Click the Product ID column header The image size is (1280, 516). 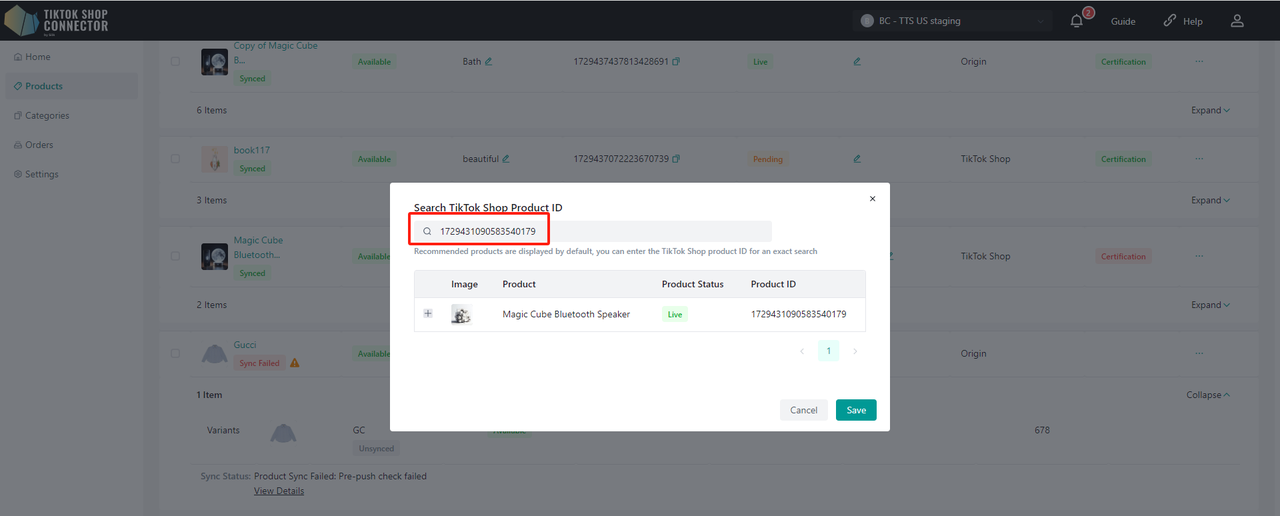774,284
